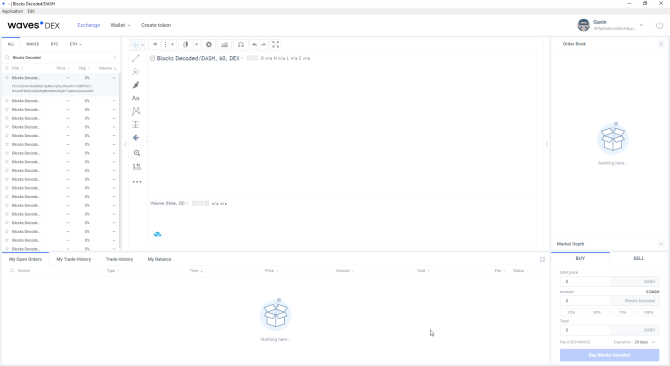Click the Limit price input field
This screenshot has width=670, height=366.
coord(585,281)
